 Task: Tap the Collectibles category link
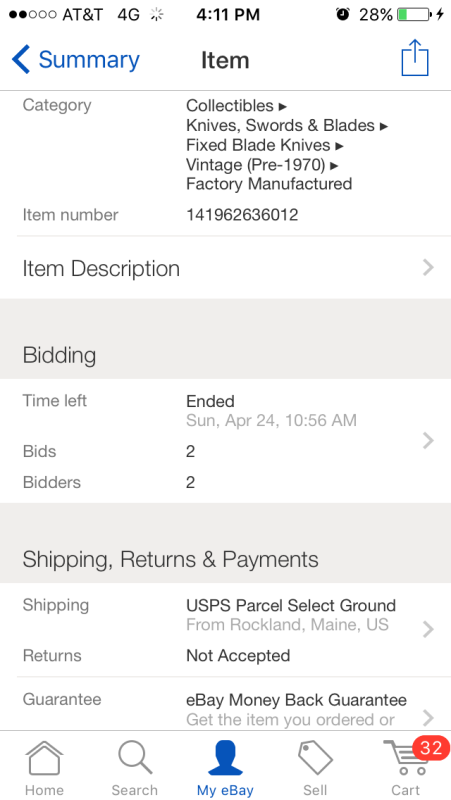230,106
